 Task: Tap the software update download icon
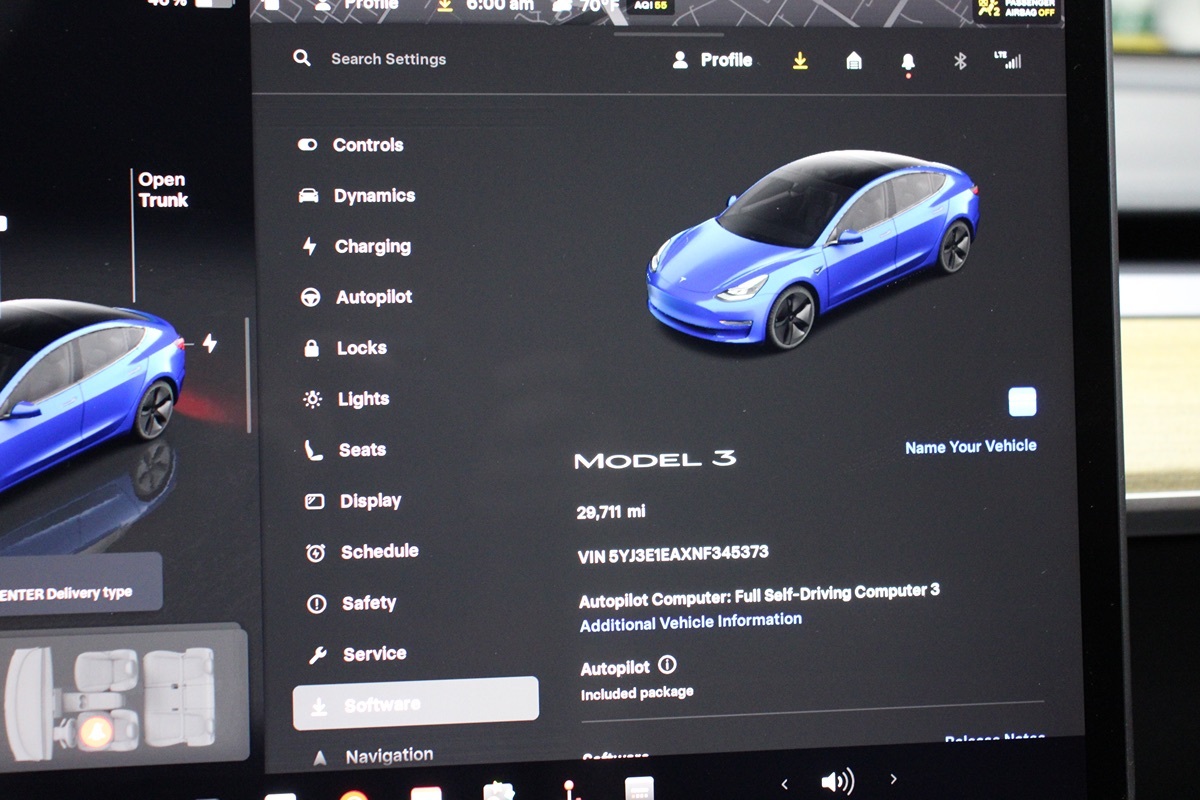[x=800, y=61]
